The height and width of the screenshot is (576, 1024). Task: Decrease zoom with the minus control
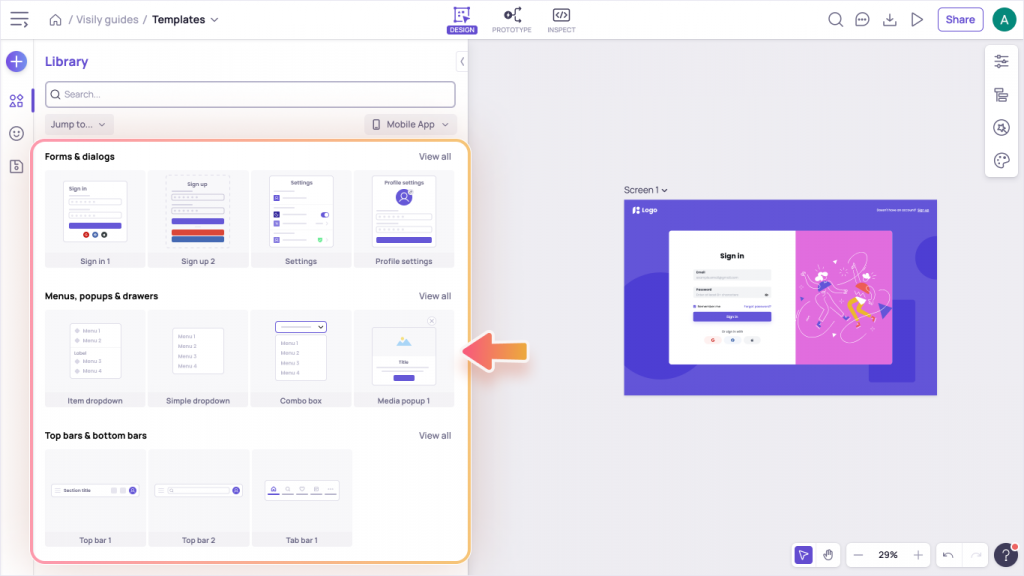[x=857, y=554]
